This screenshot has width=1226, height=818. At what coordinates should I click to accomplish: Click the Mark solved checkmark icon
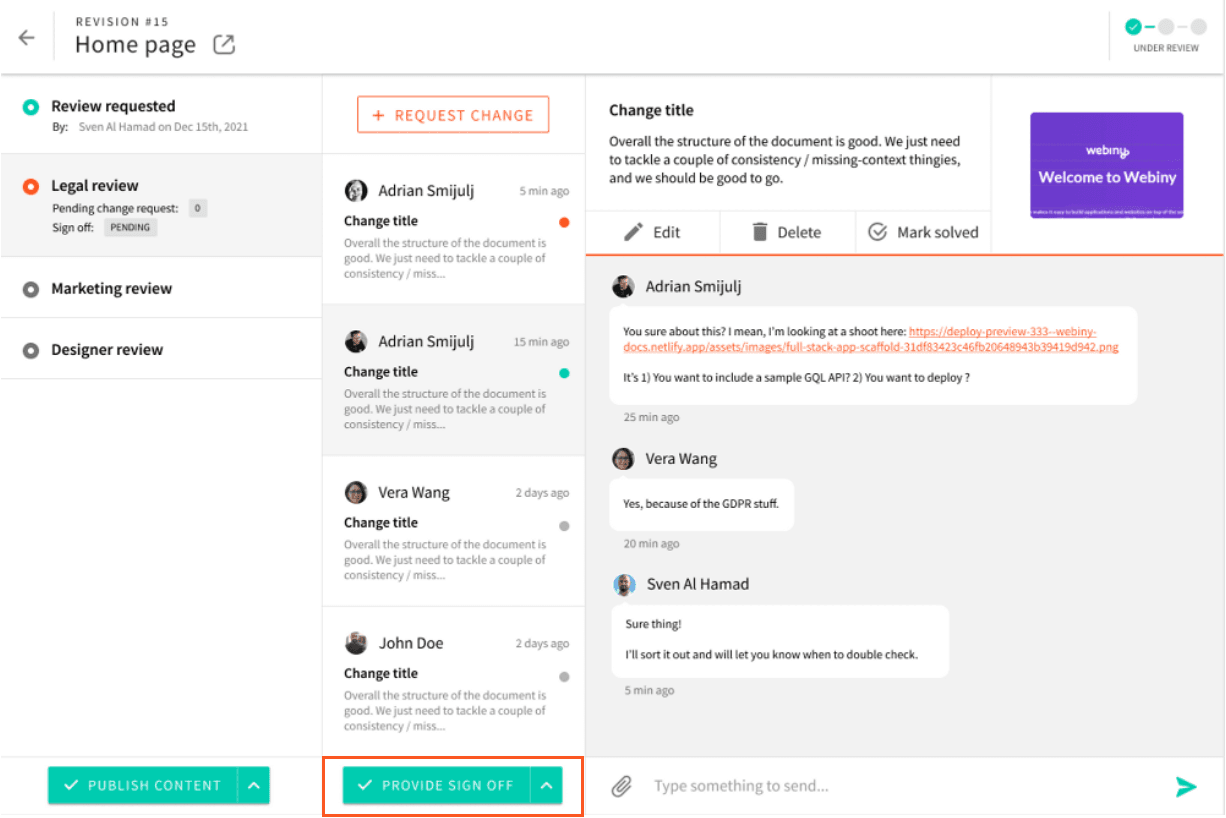point(878,232)
